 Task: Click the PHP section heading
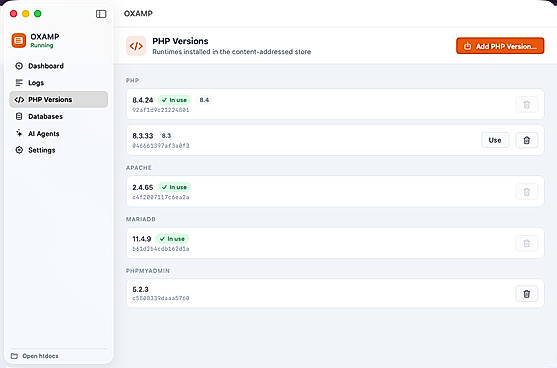pyautogui.click(x=132, y=80)
